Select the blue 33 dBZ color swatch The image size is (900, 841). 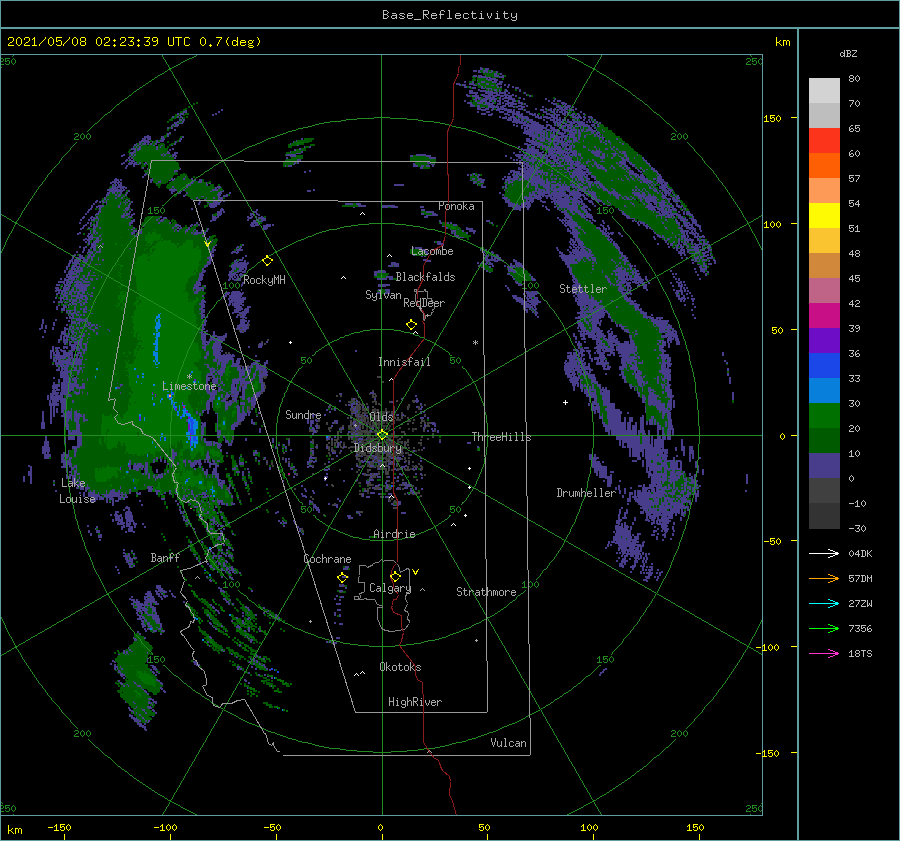tap(824, 366)
